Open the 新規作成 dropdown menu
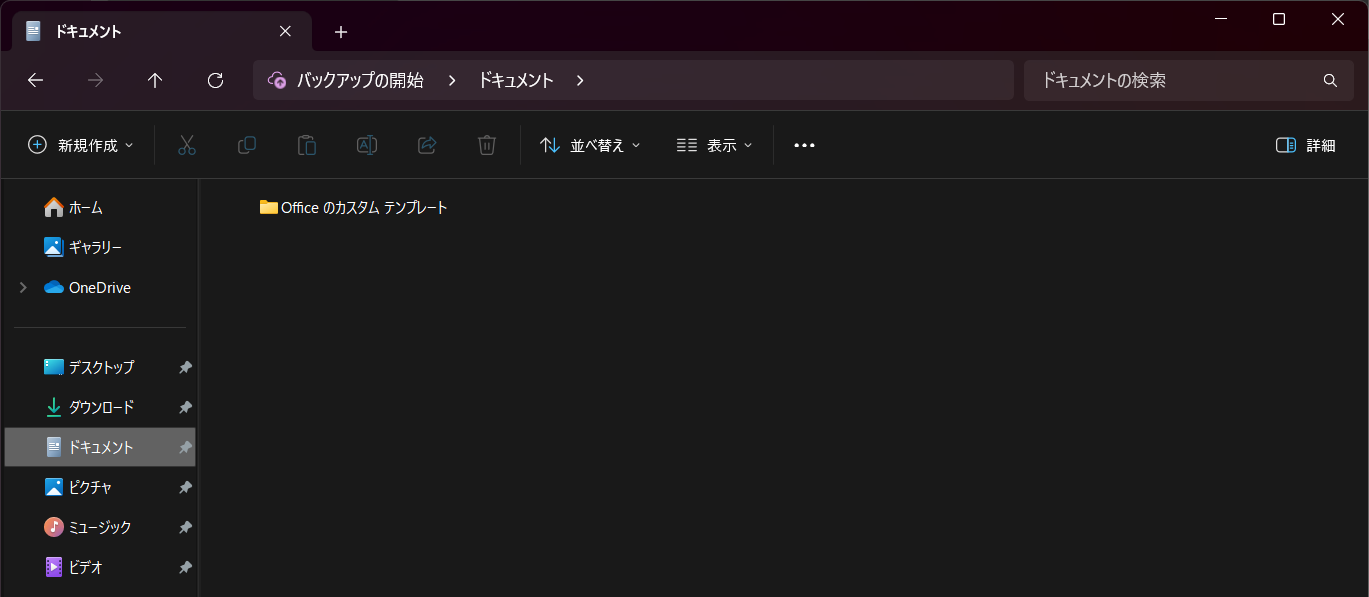The height and width of the screenshot is (597, 1369). click(81, 145)
